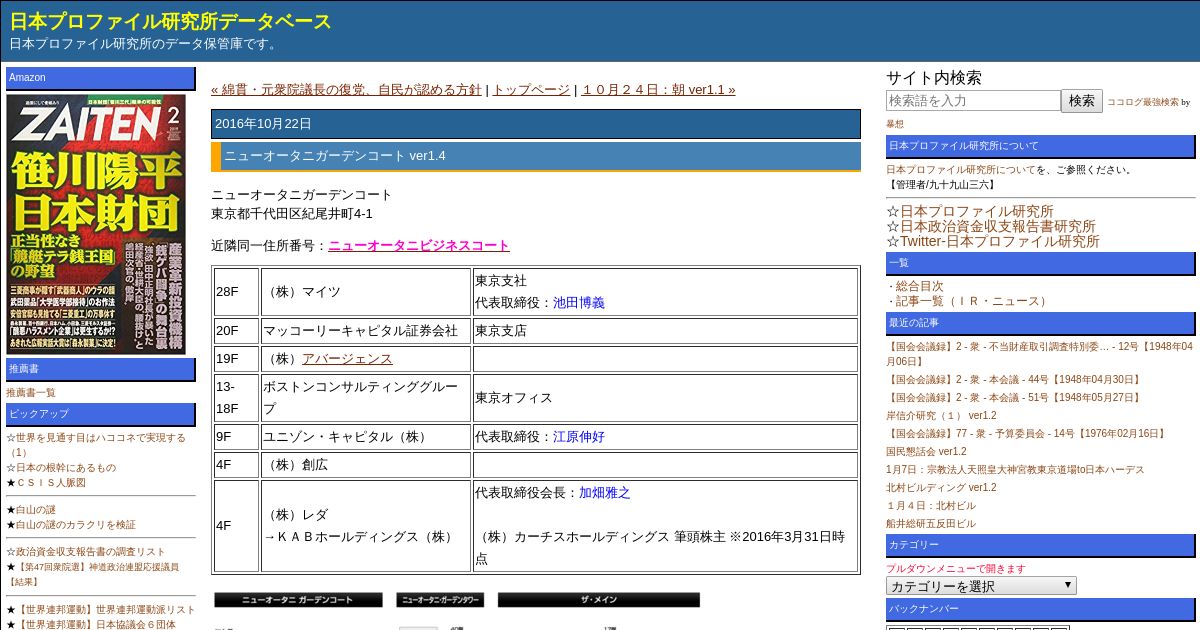The width and height of the screenshot is (1200, 630).
Task: Click the ニューオータニ ガーデンコート banner image
Action: point(298,600)
